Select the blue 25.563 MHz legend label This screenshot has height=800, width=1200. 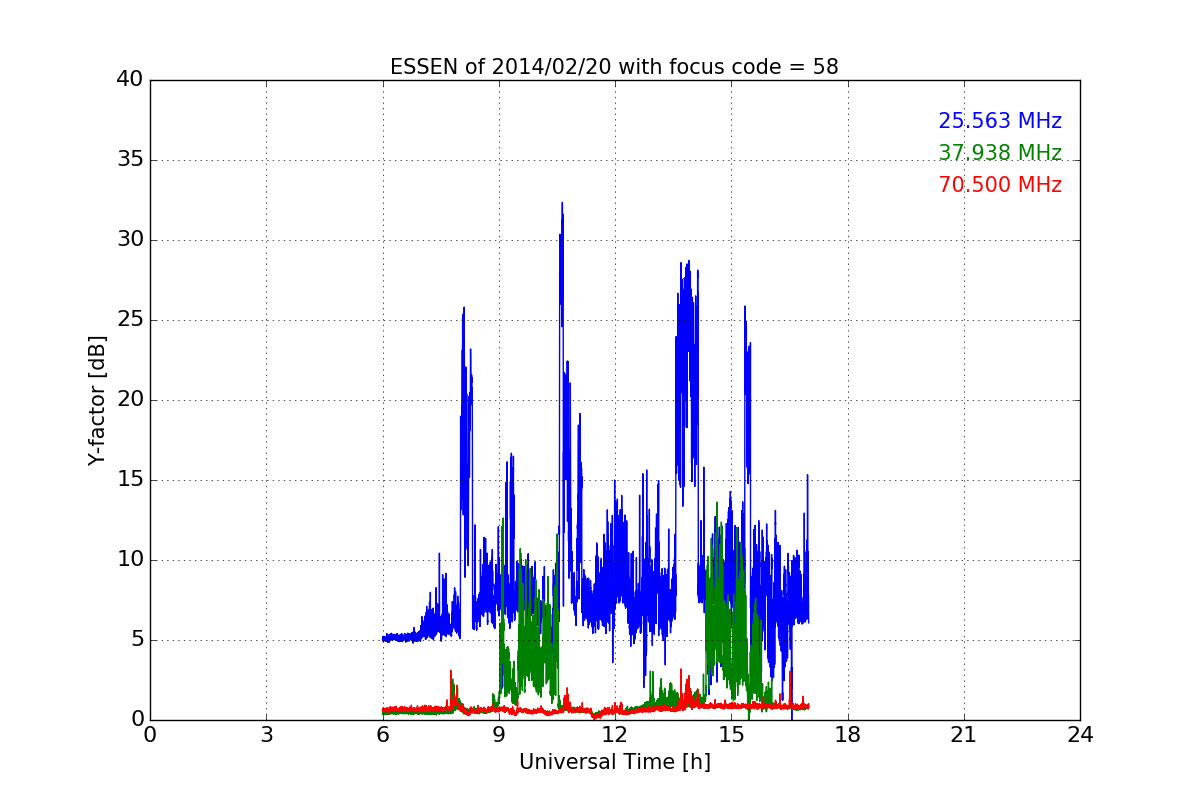[x=1000, y=121]
